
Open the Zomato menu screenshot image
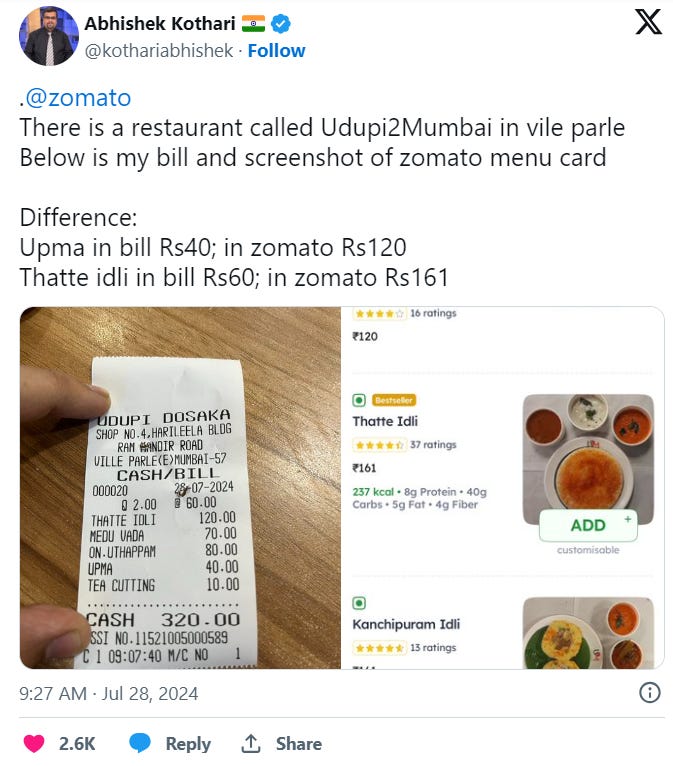click(x=503, y=488)
